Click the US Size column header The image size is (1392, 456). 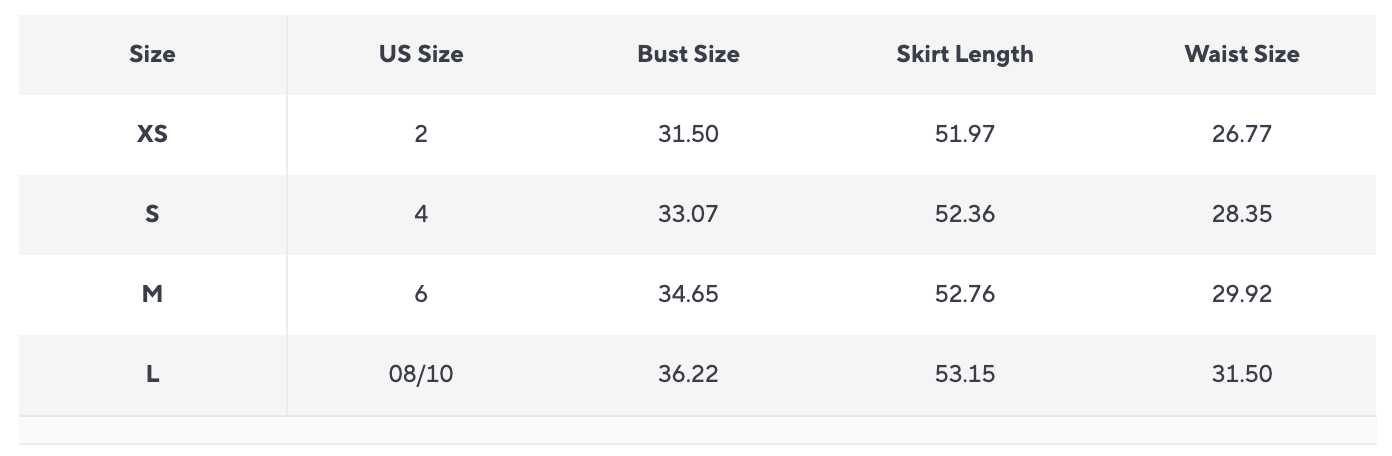pos(421,54)
